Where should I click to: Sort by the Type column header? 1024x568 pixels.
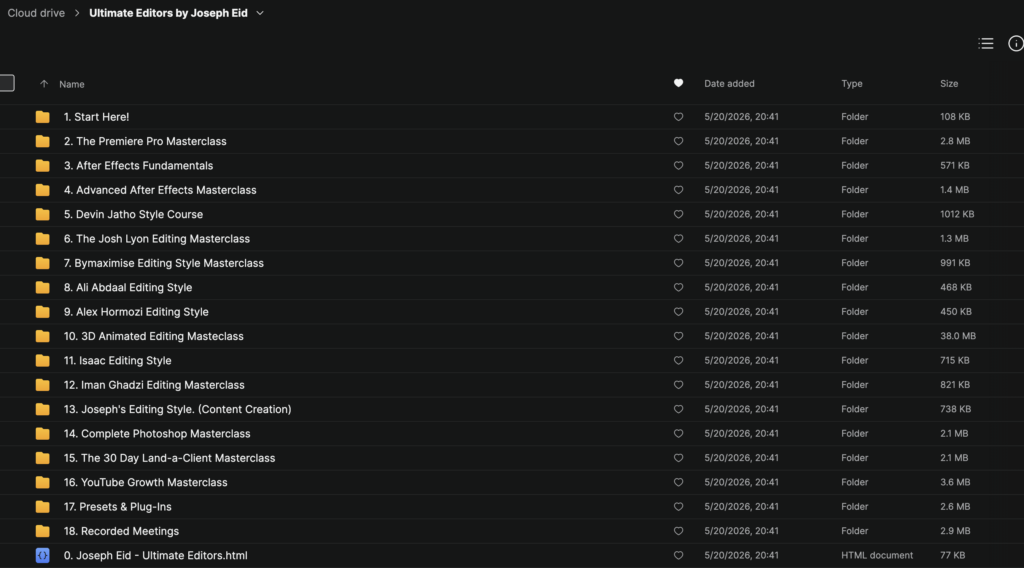pyautogui.click(x=852, y=84)
